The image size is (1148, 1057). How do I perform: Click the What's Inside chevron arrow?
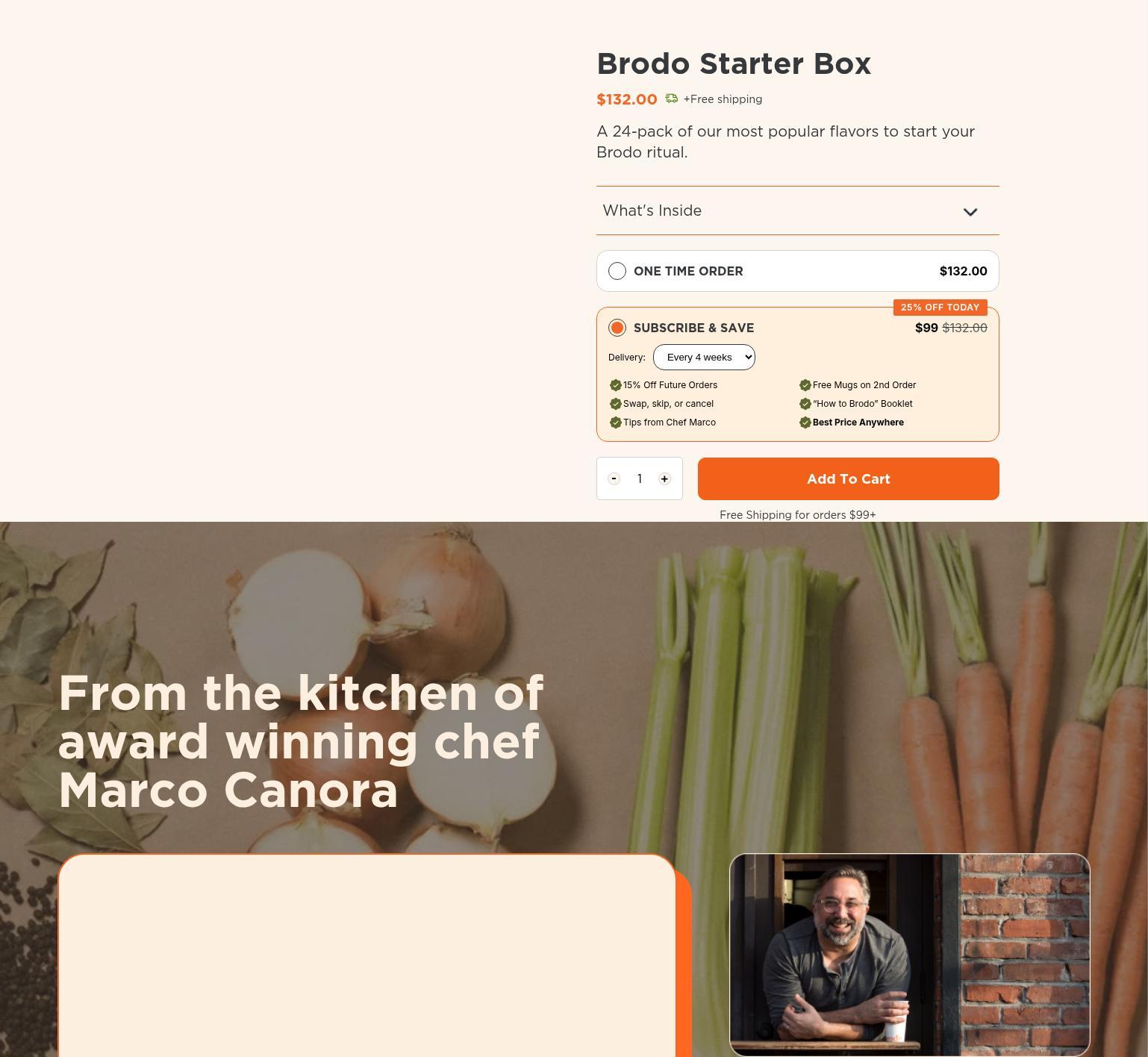tap(970, 212)
